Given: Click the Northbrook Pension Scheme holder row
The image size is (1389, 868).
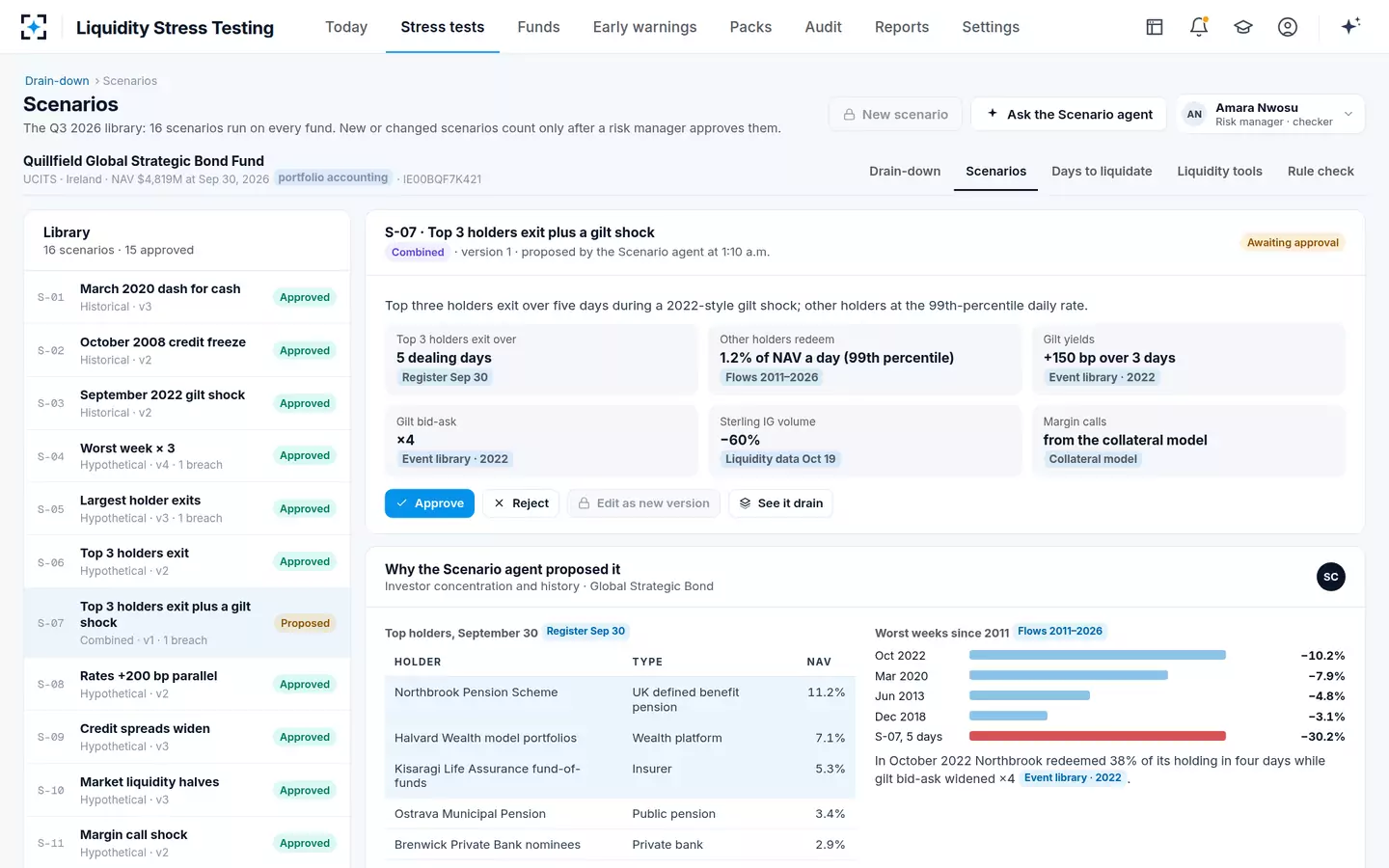Looking at the screenshot, I should (x=619, y=699).
